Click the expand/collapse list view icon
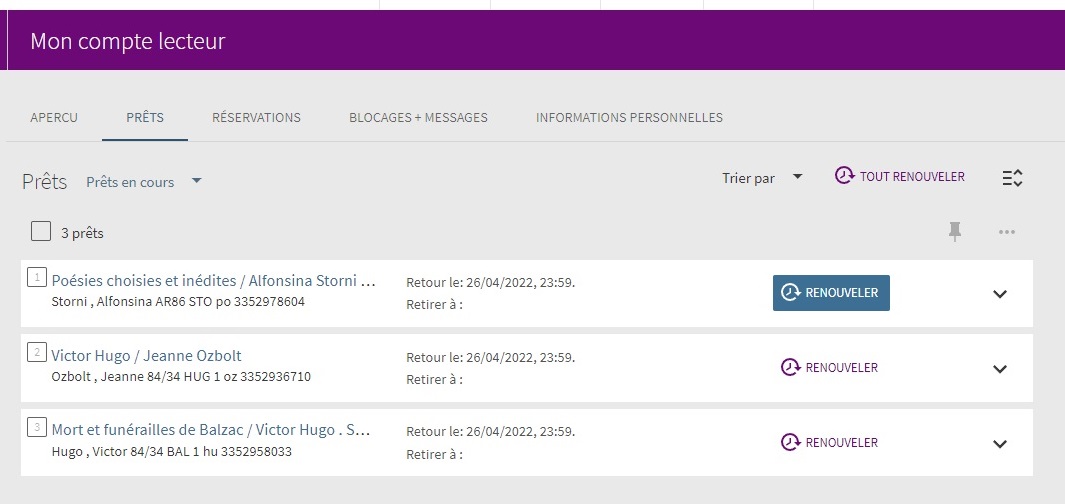1065x504 pixels. 1012,178
